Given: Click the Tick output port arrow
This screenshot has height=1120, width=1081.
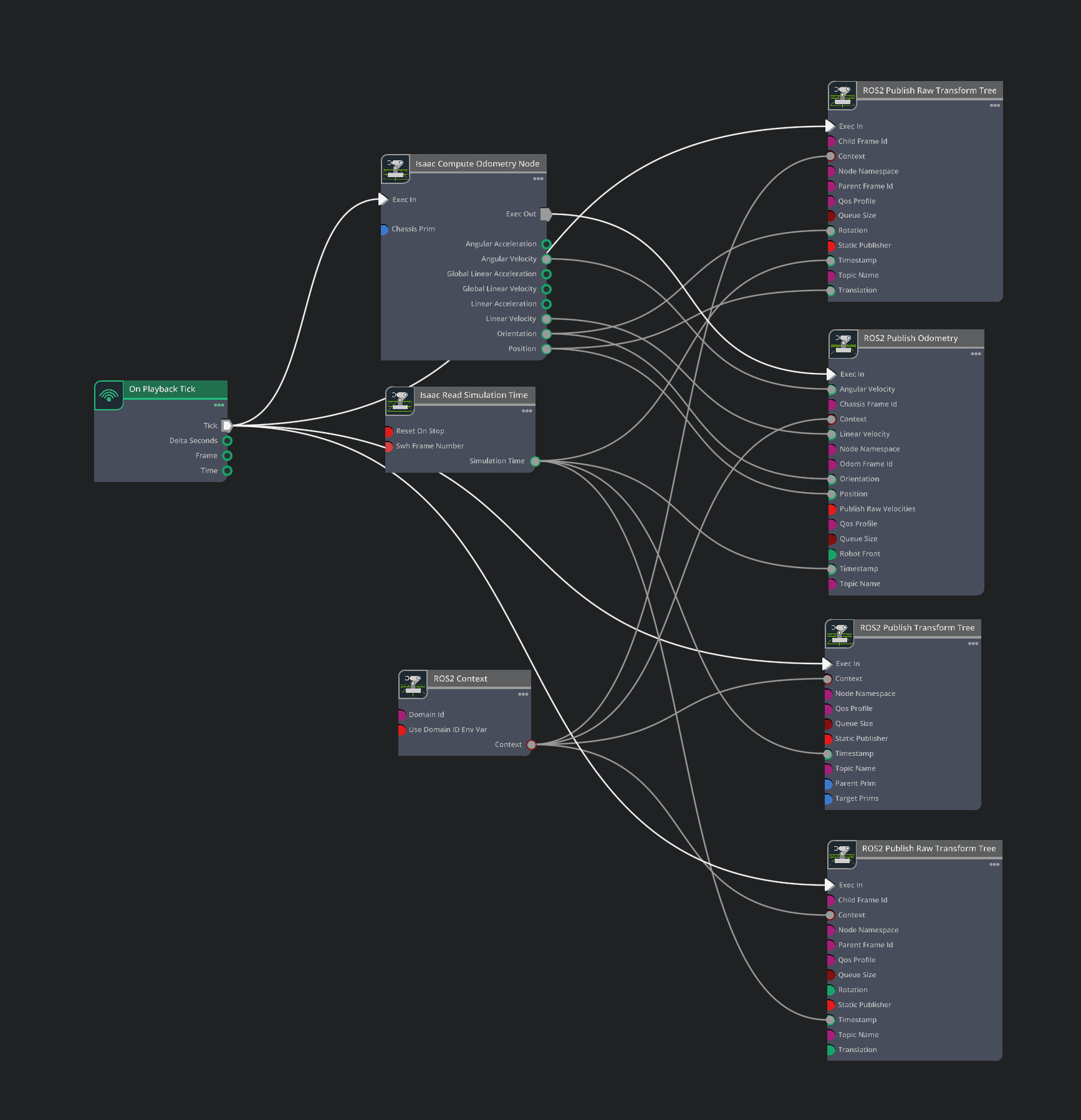Looking at the screenshot, I should 227,425.
